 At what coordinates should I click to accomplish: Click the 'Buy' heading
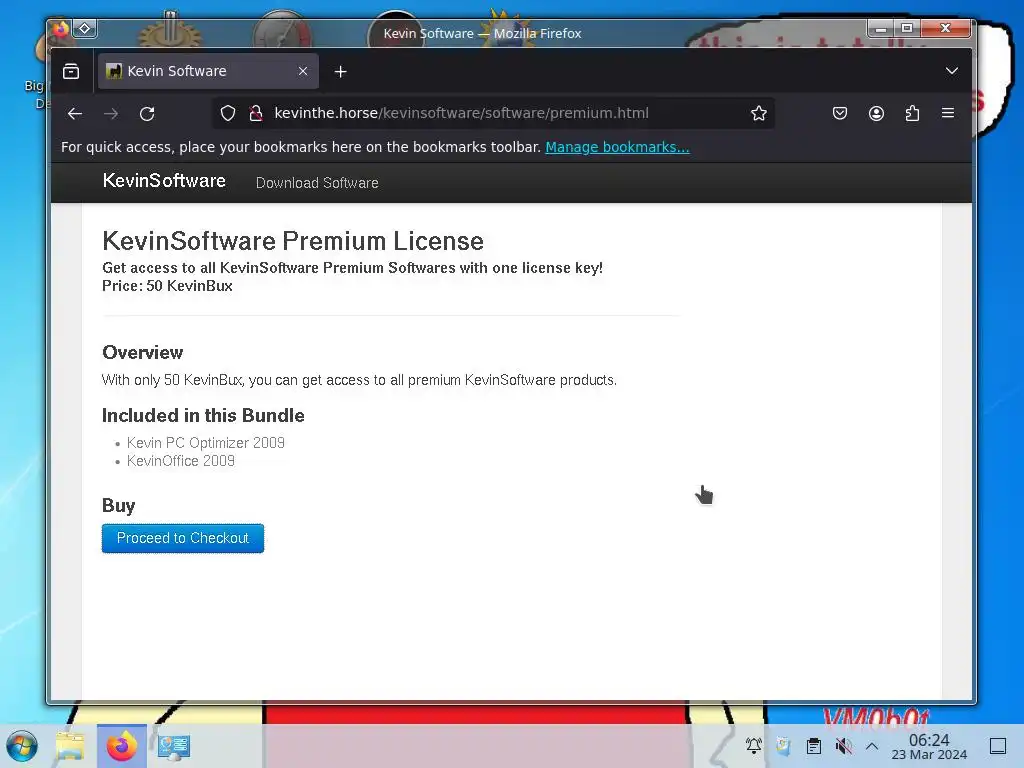pyautogui.click(x=118, y=505)
